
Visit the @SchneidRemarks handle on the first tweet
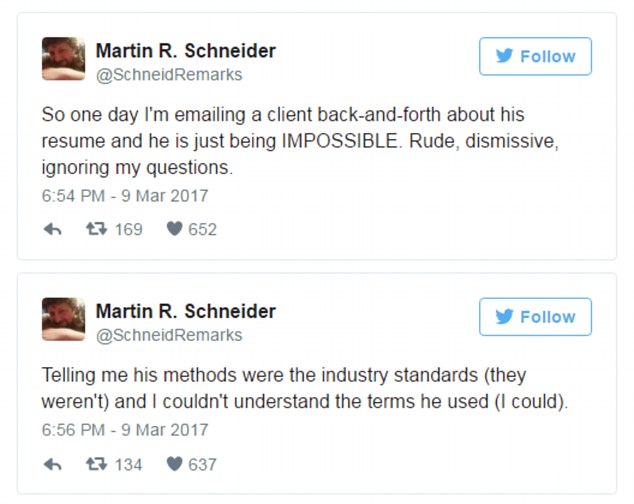(169, 75)
